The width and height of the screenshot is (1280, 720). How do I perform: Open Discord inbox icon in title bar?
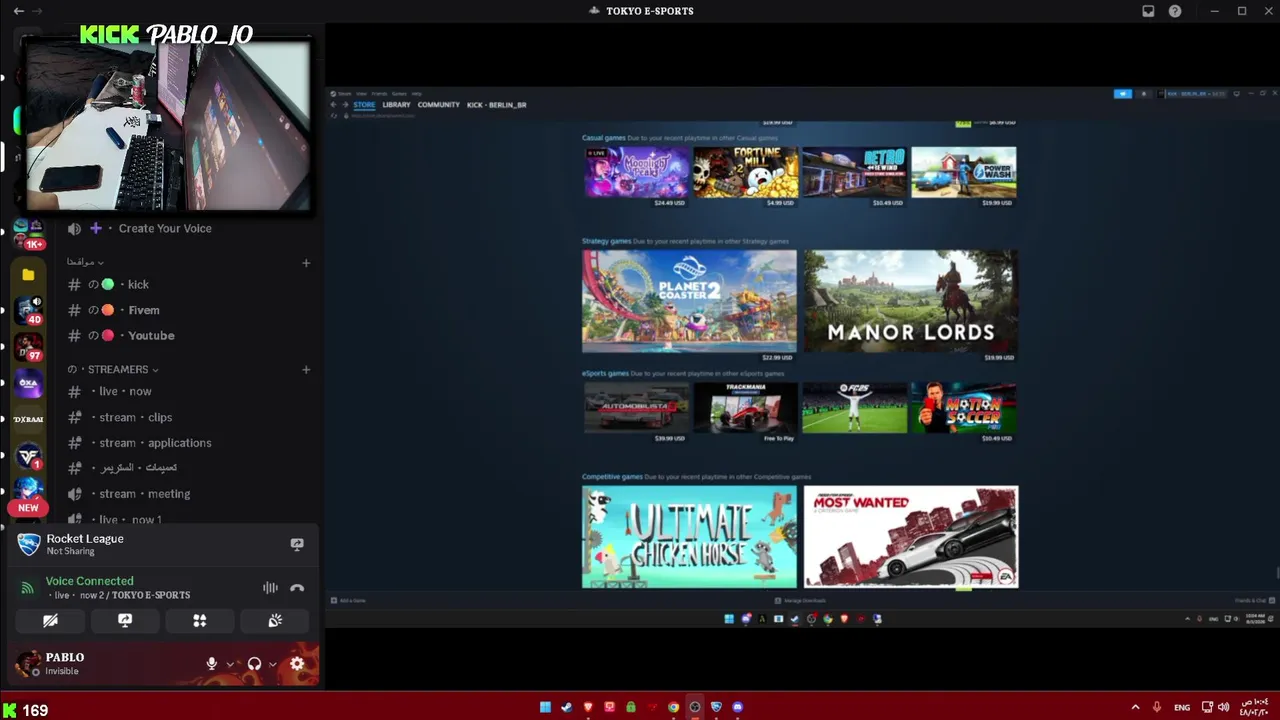point(1148,11)
